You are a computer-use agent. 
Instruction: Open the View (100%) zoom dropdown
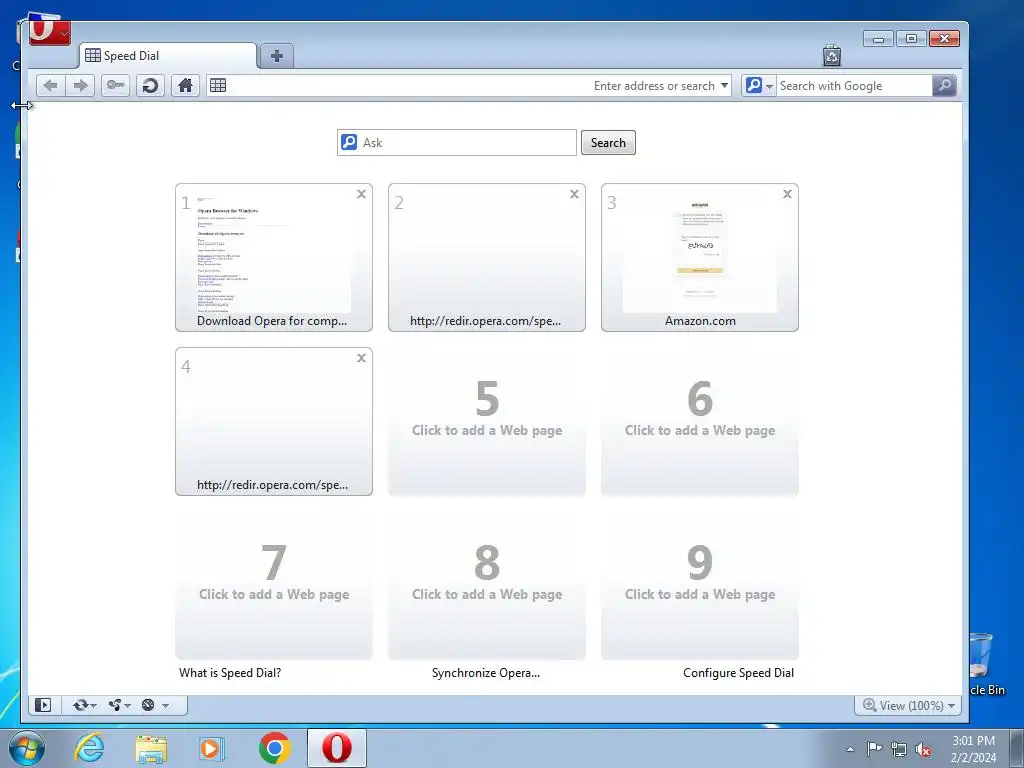coord(908,705)
